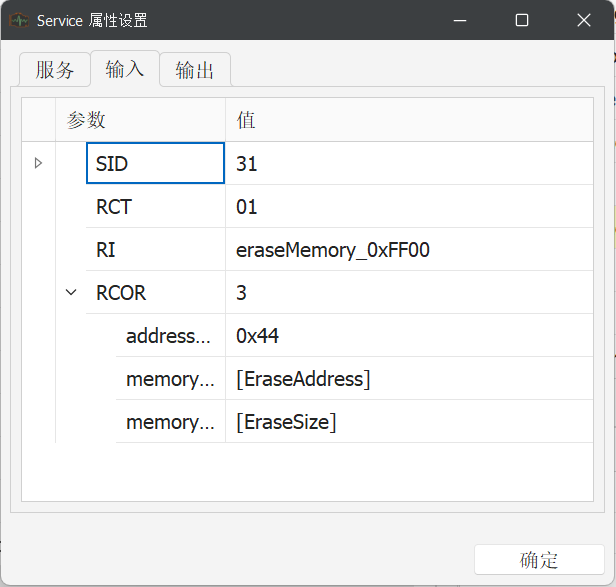Click the [EraseSize] value cell

[x=409, y=422]
